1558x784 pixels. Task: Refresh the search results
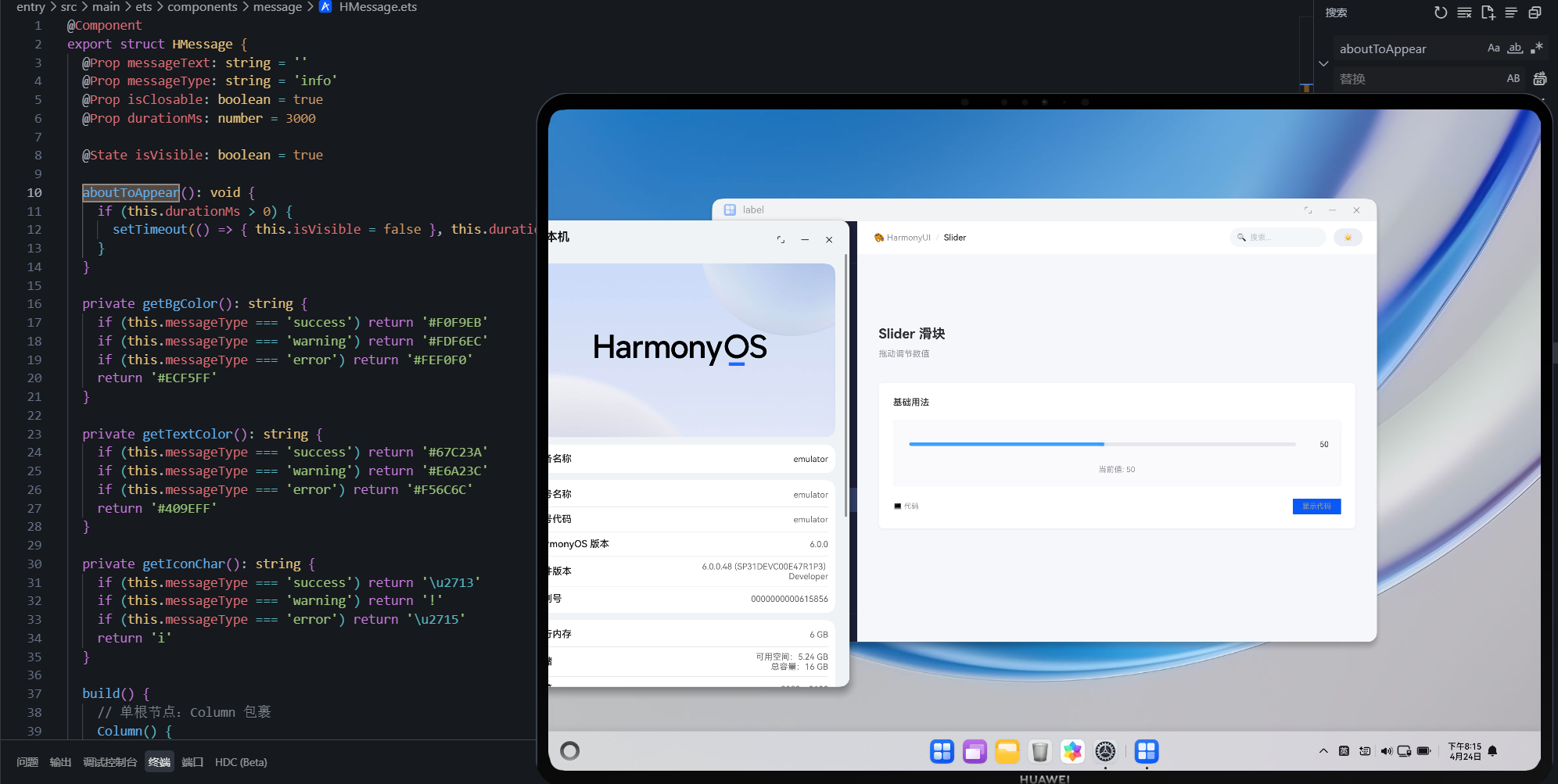[x=1441, y=13]
